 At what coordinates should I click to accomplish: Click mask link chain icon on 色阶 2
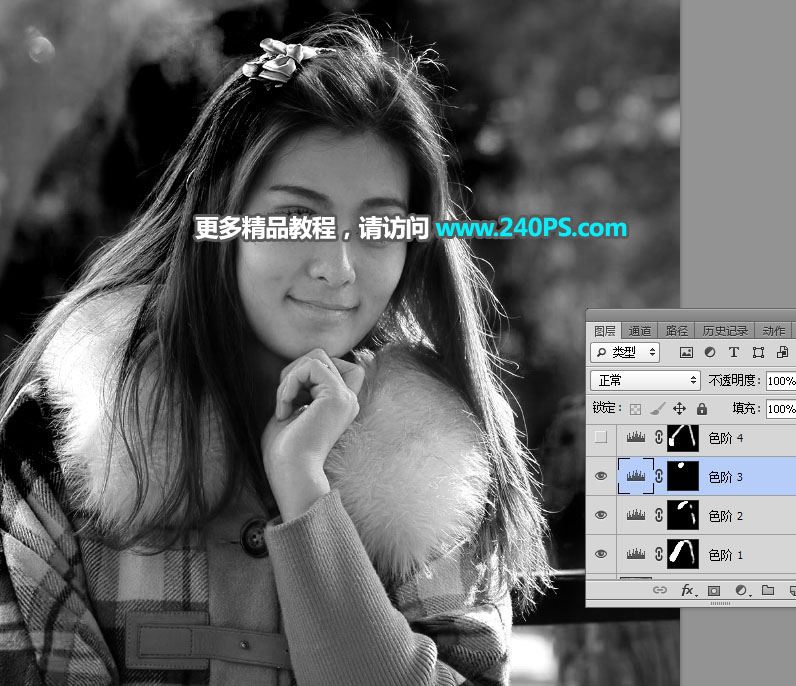[x=659, y=515]
